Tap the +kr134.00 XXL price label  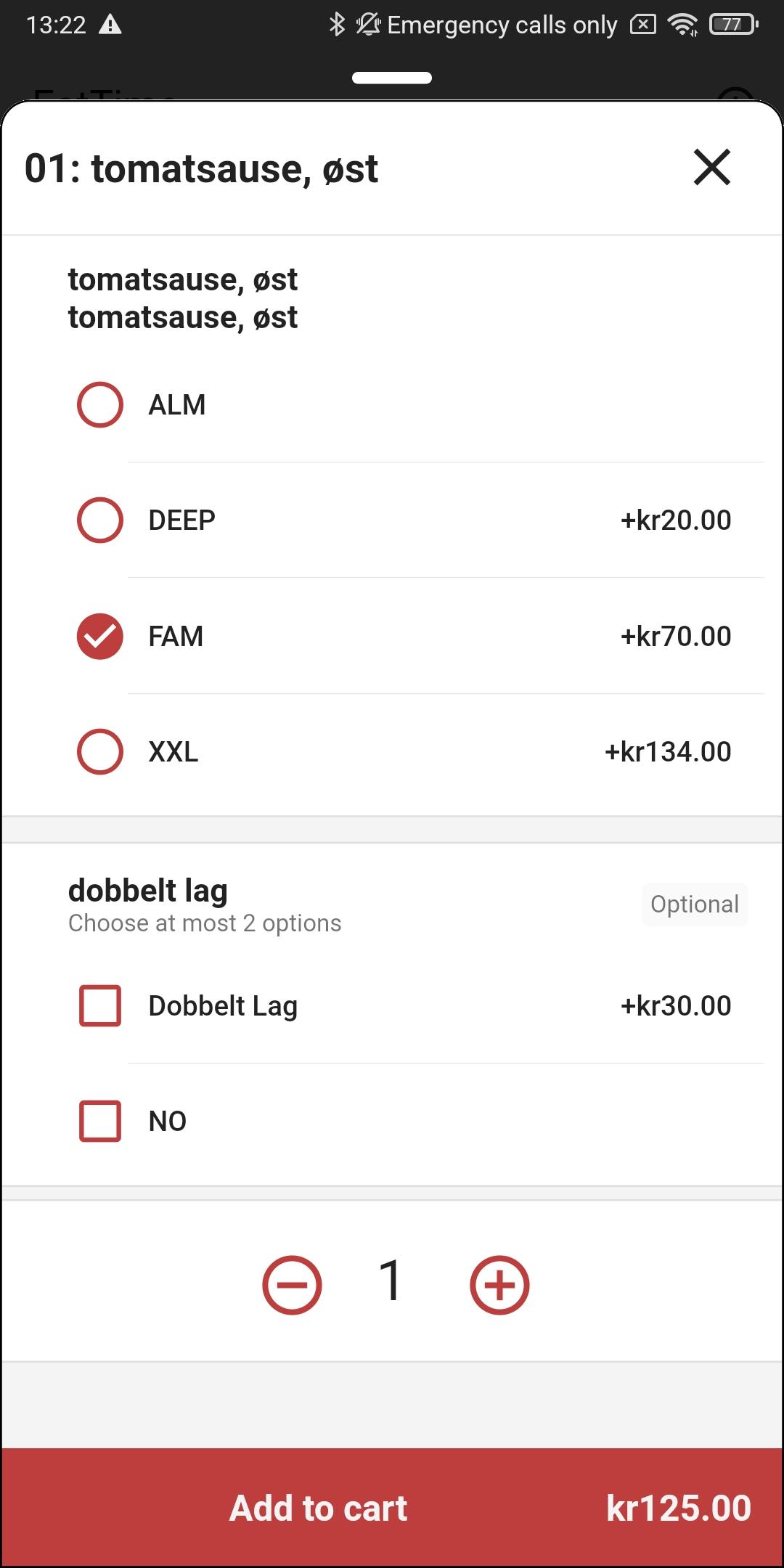(668, 752)
